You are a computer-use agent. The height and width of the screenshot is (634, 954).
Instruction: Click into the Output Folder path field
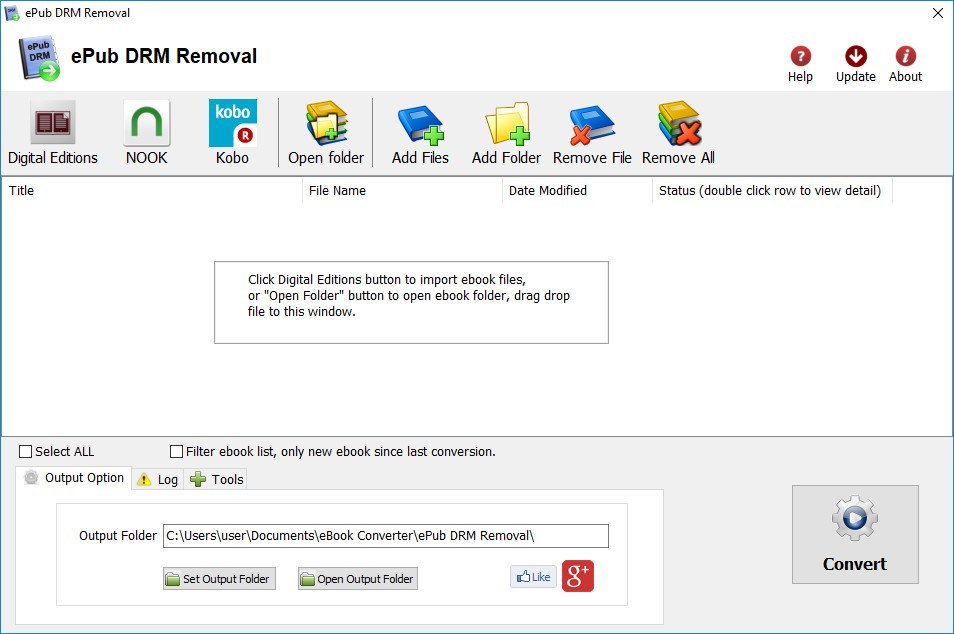[386, 536]
